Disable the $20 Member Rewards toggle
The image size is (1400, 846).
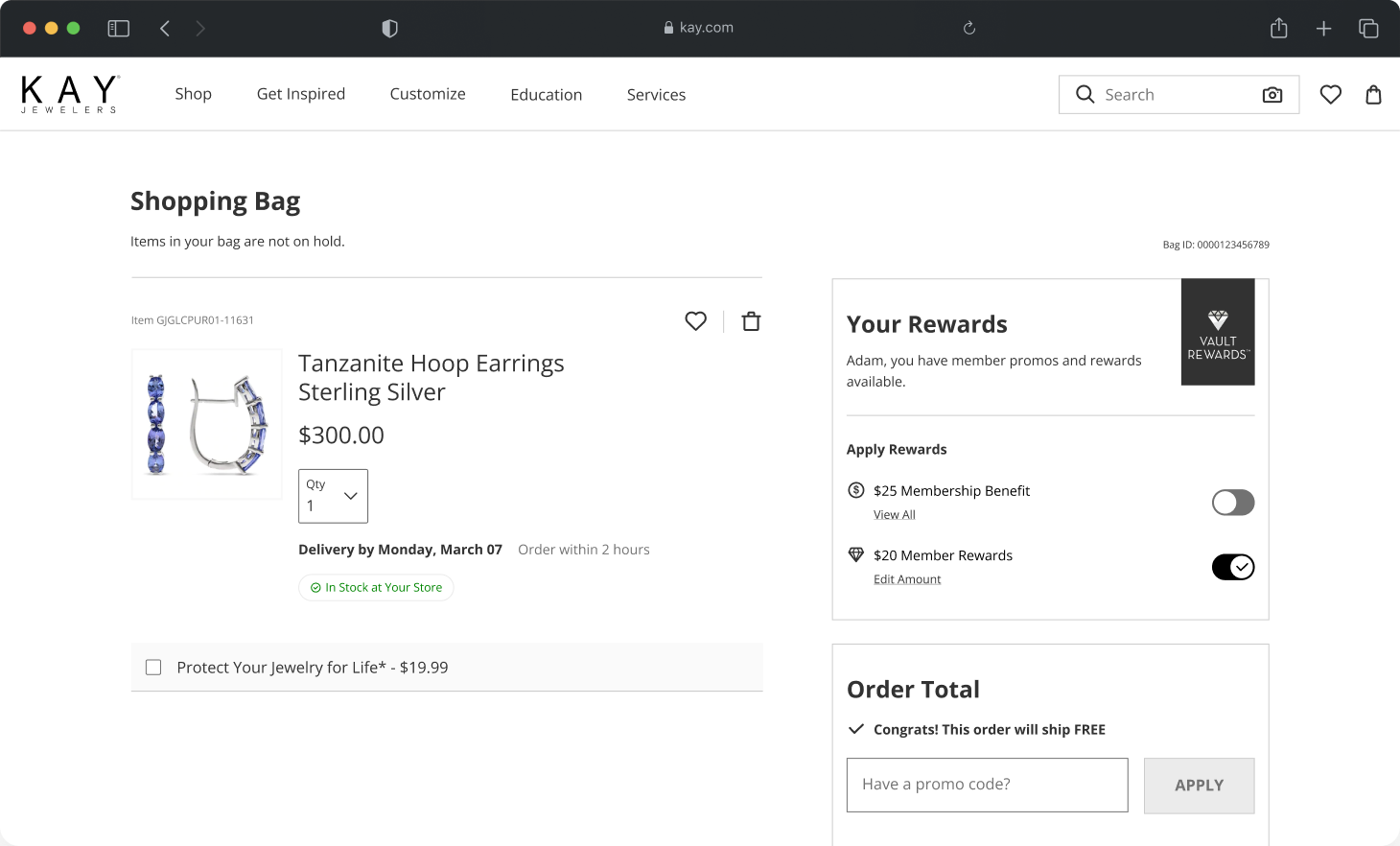pyautogui.click(x=1233, y=567)
